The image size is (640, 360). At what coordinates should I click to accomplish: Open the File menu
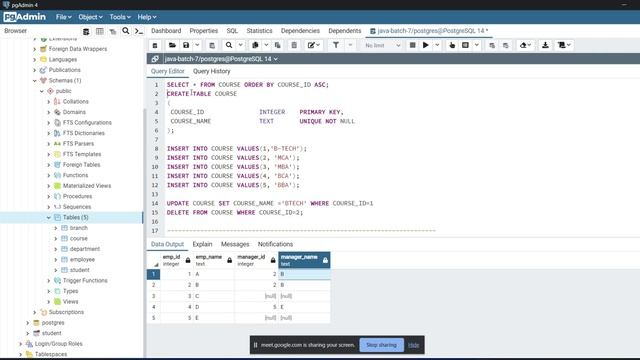point(64,17)
